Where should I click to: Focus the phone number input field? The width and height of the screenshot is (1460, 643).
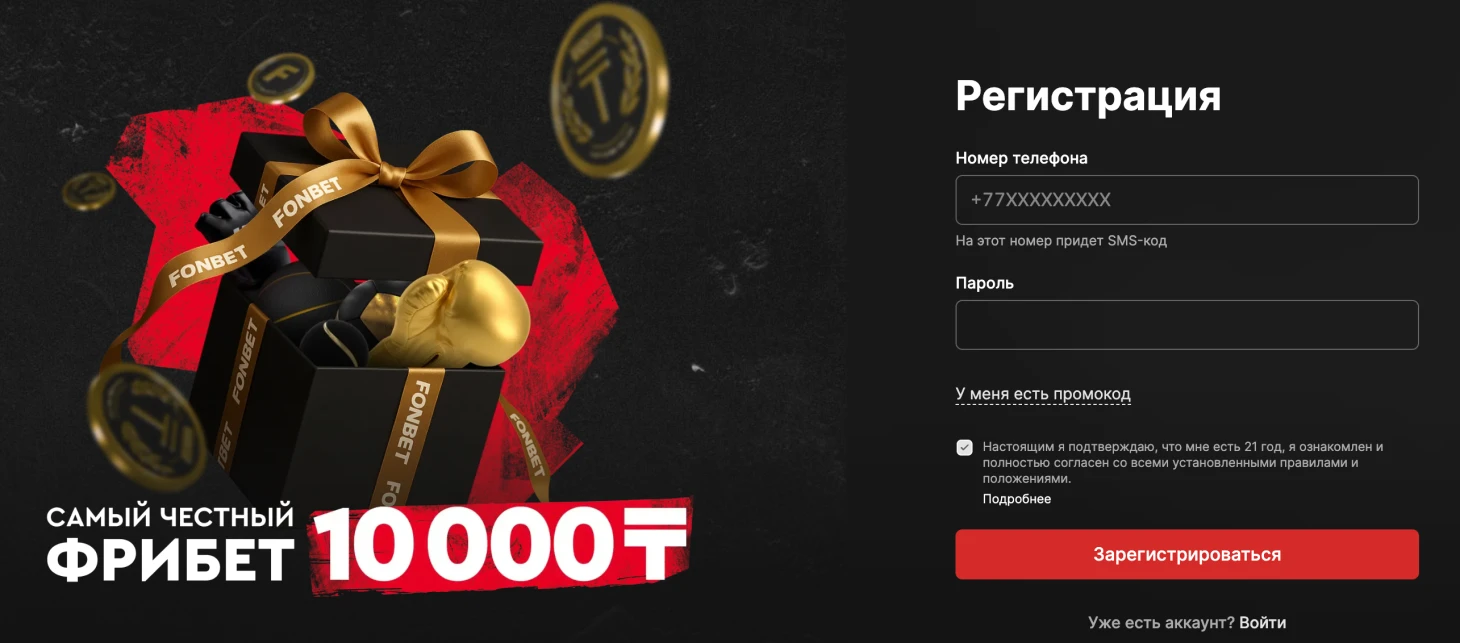pyautogui.click(x=1187, y=200)
